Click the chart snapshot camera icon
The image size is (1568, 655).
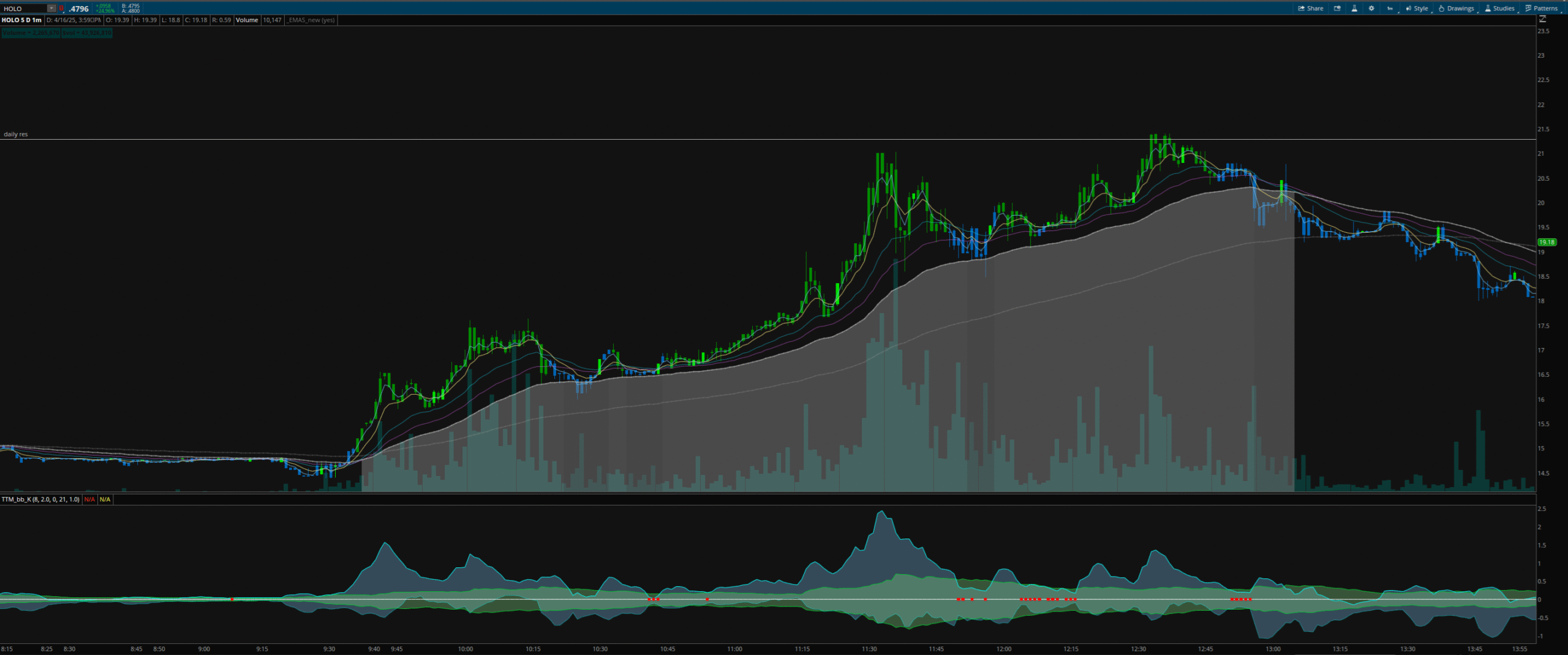1337,9
